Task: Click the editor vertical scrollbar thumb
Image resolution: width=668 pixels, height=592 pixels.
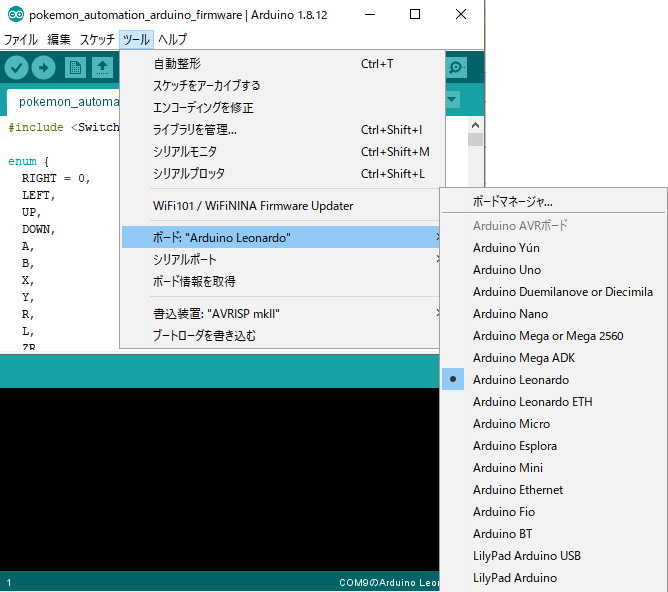Action: pyautogui.click(x=475, y=140)
